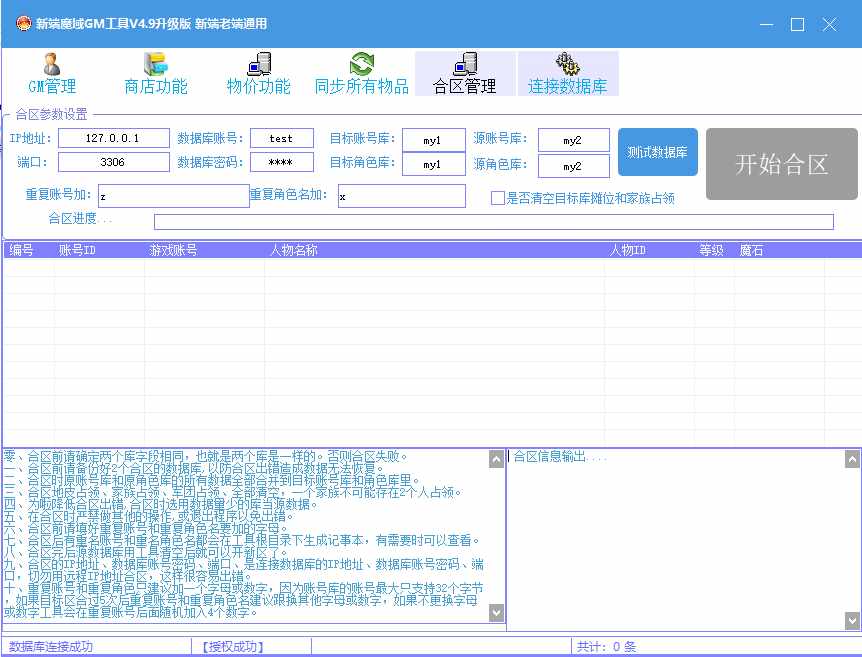Click the 【授权成功】 status text
The image size is (862, 657).
click(x=233, y=647)
